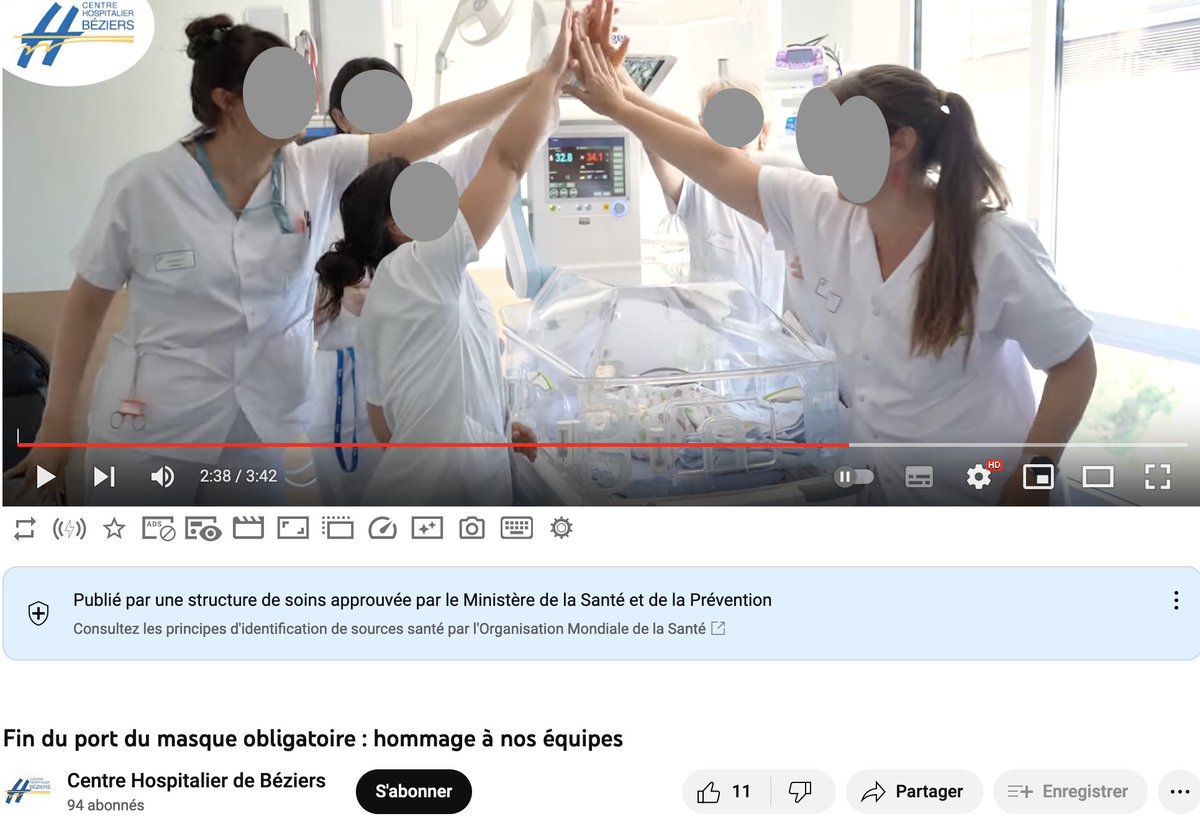Enable theater mode view

click(1098, 477)
